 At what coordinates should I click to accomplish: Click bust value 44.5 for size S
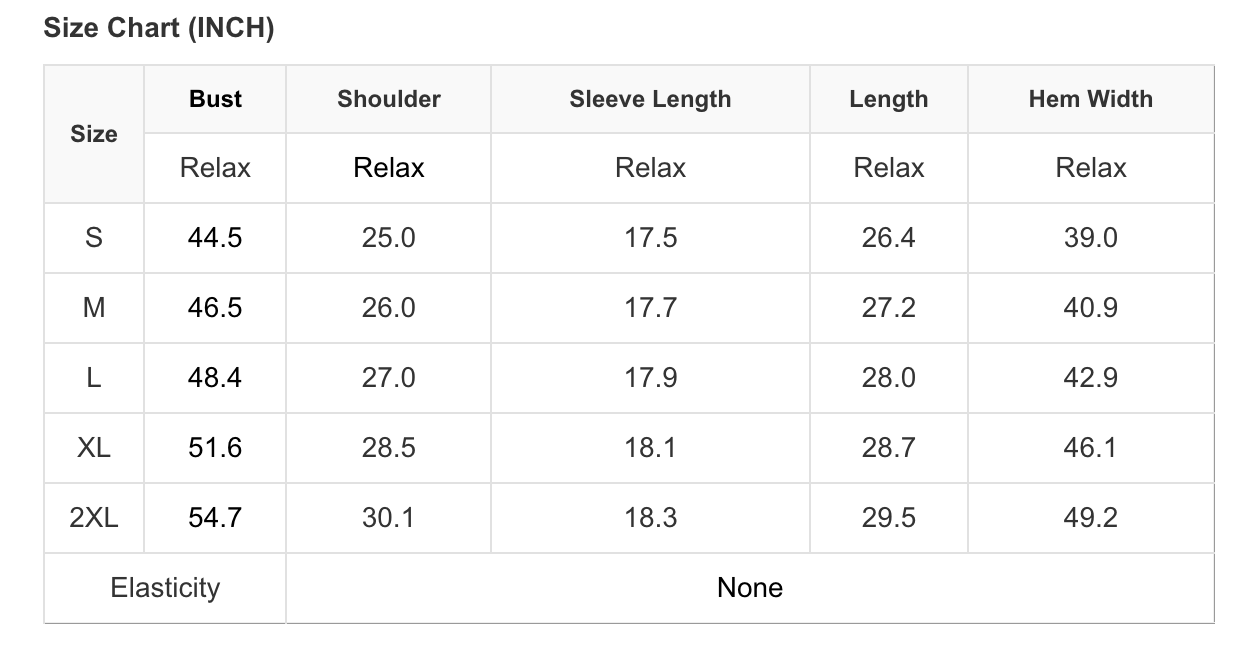pos(215,238)
